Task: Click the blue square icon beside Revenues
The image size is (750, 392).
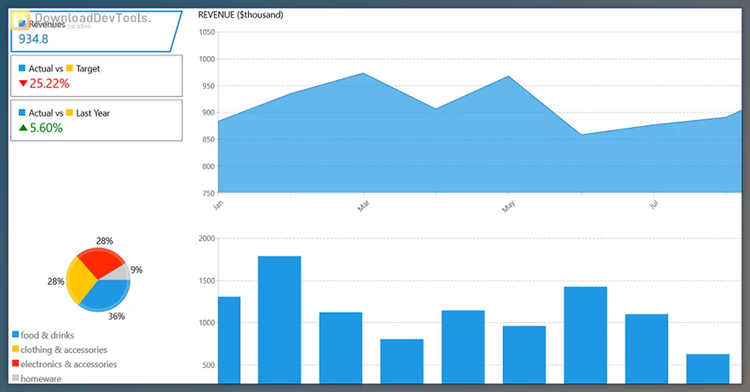Action: click(22, 23)
